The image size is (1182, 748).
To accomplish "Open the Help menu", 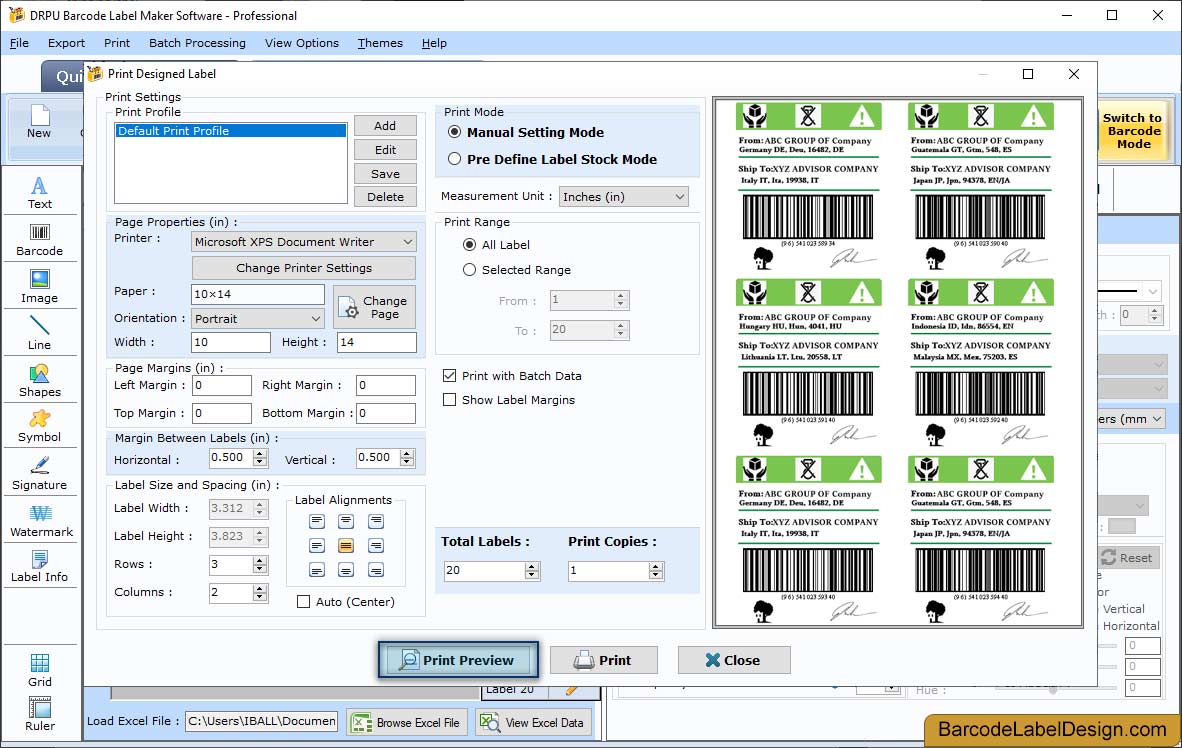I will [434, 43].
